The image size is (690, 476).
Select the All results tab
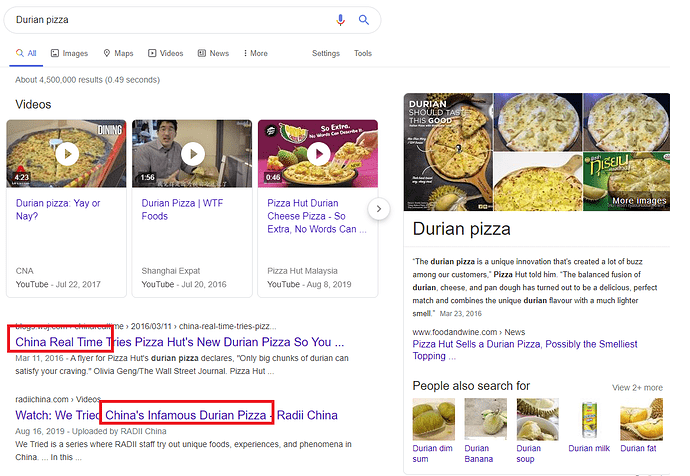(x=26, y=53)
